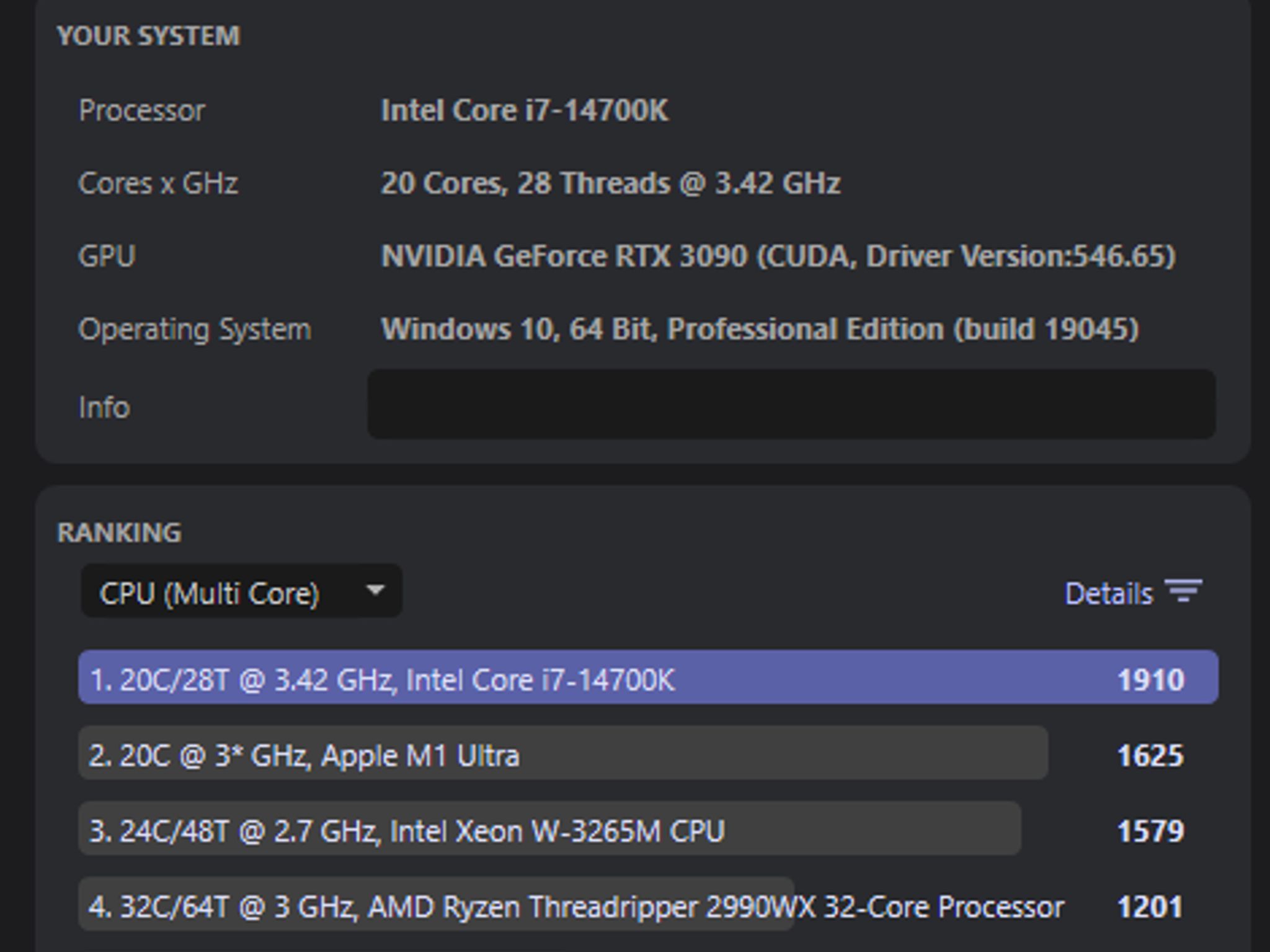The width and height of the screenshot is (1270, 952).
Task: Click the Operating System label
Action: pos(195,330)
